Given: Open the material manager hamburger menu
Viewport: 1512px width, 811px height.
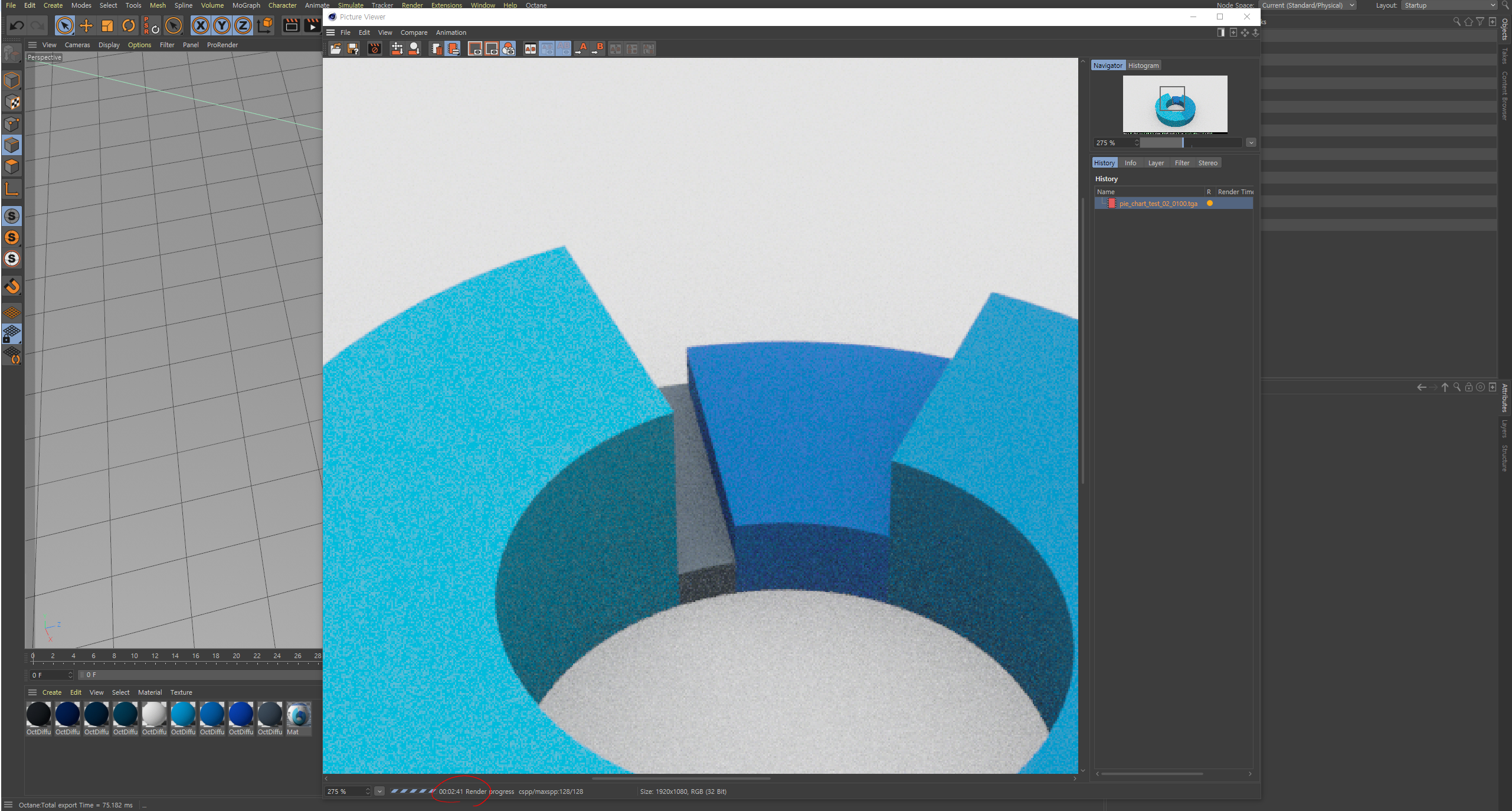Looking at the screenshot, I should [x=32, y=692].
